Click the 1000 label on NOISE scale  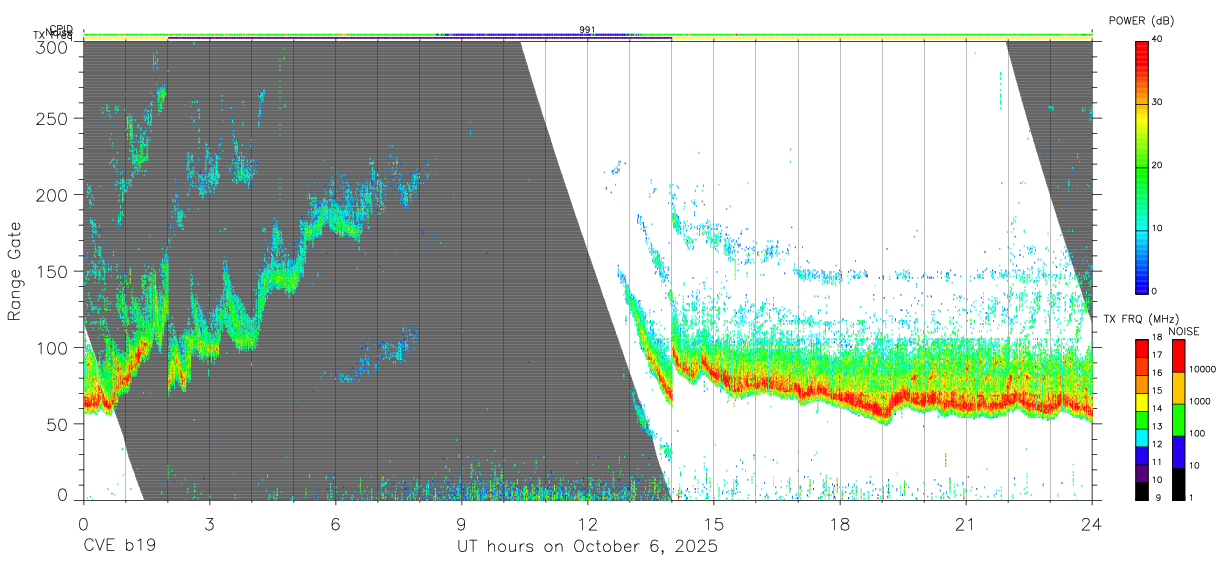[x=1200, y=401]
